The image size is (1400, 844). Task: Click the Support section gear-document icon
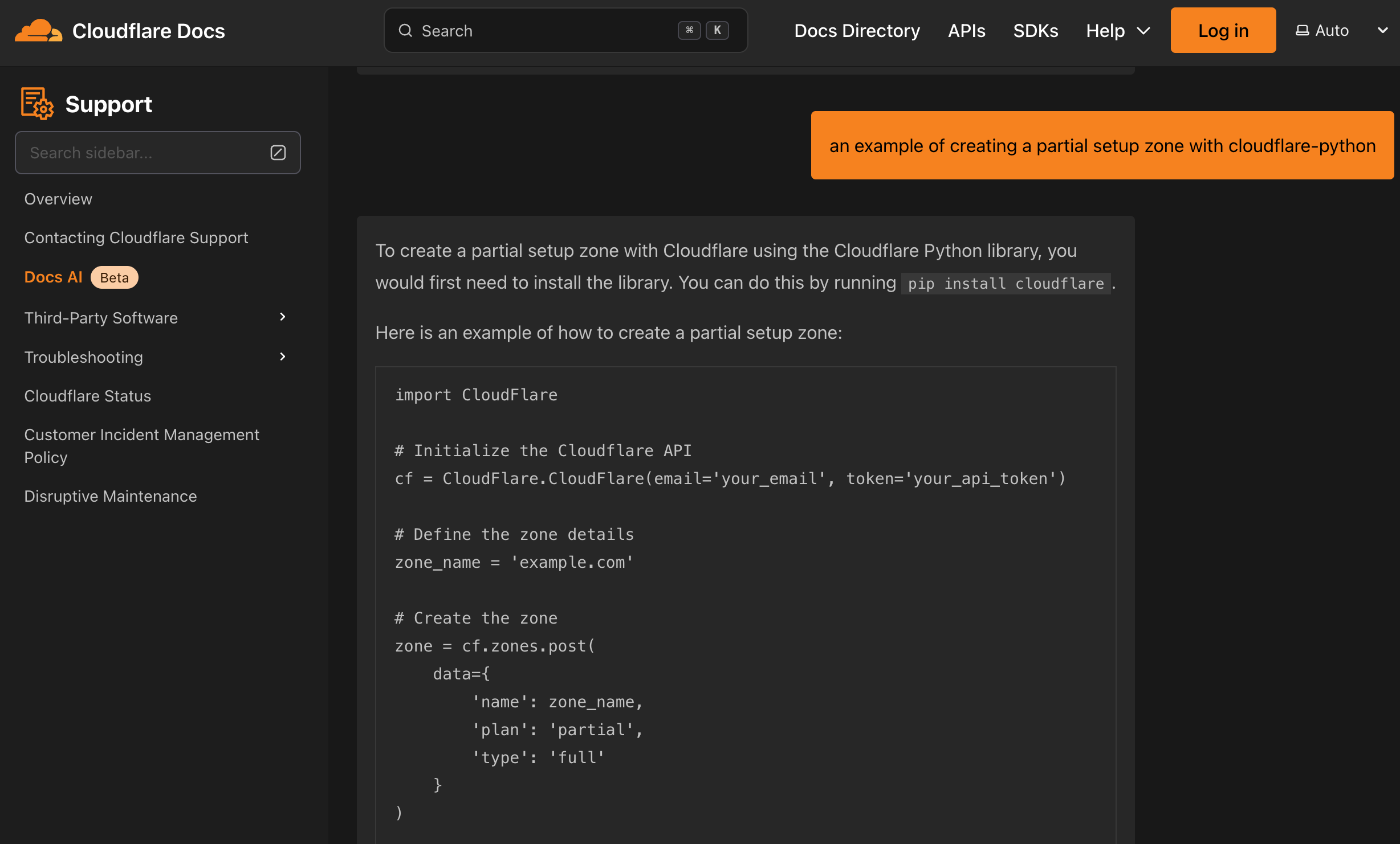37,104
